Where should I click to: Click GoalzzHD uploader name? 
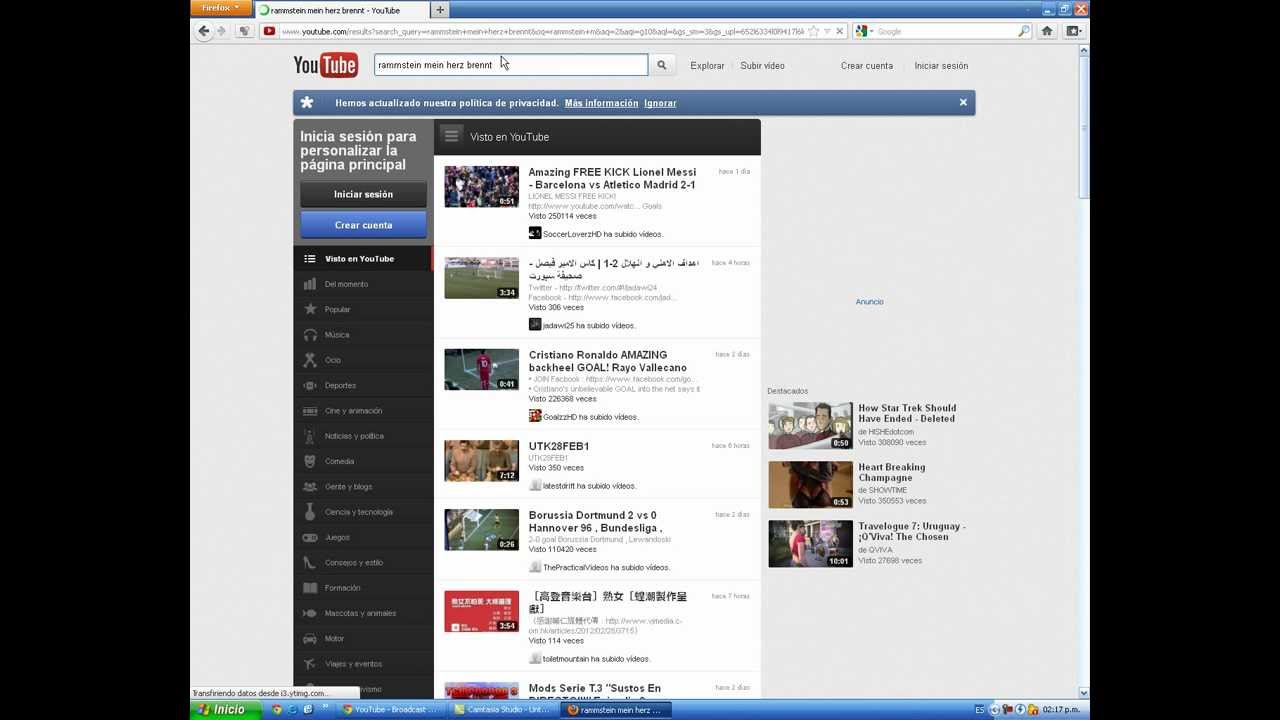click(560, 417)
